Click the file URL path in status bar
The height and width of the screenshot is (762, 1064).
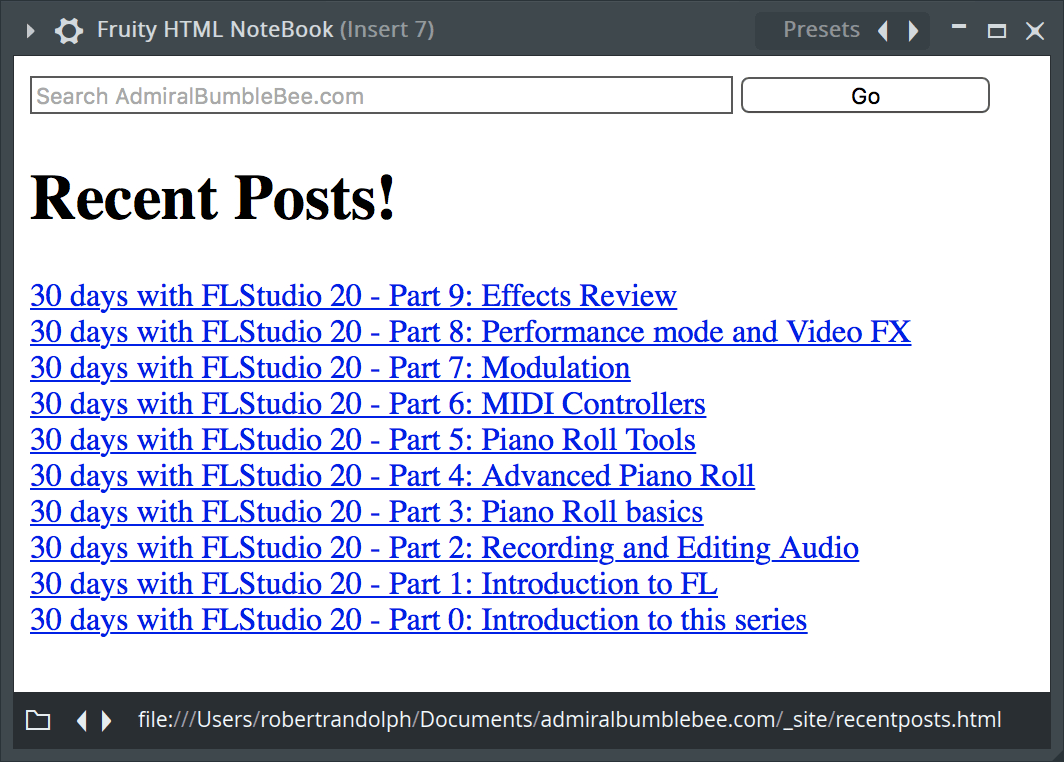(x=569, y=720)
